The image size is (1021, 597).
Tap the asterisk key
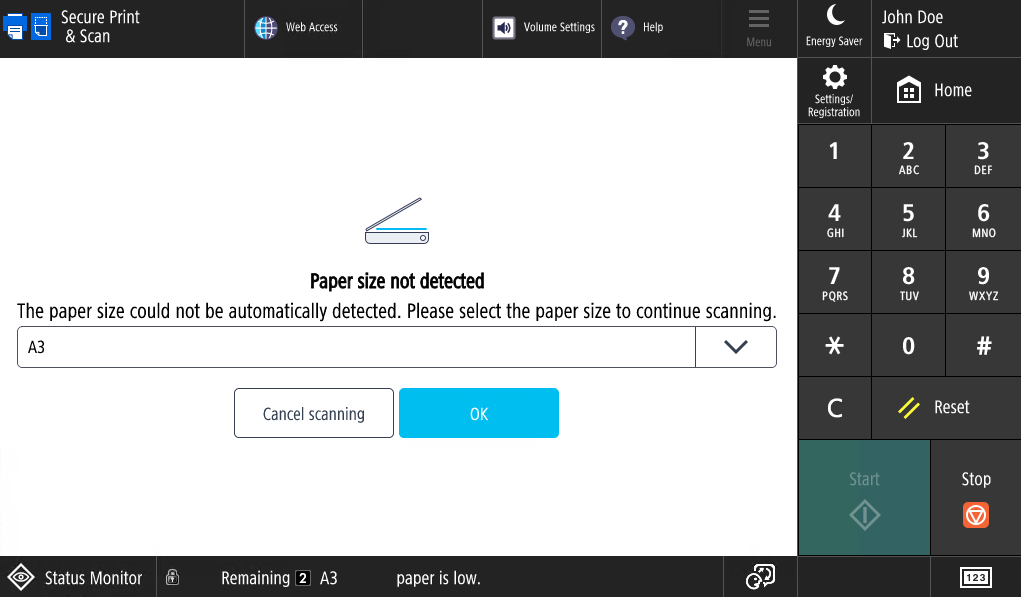[x=834, y=345]
